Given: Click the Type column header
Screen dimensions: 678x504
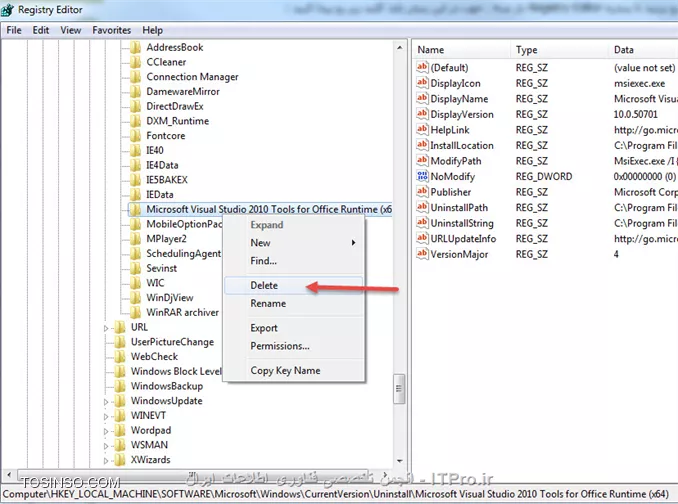Looking at the screenshot, I should tap(560, 50).
